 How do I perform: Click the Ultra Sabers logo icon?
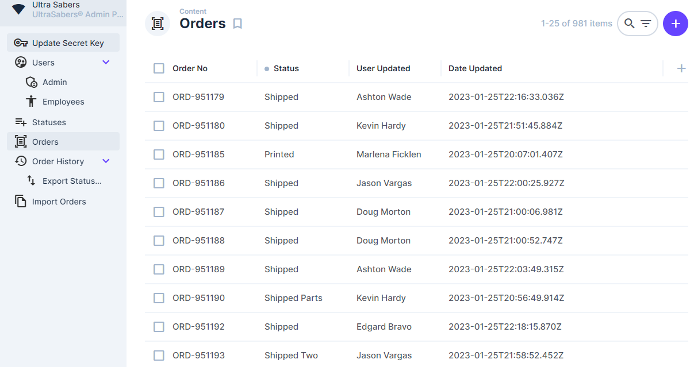pos(18,9)
